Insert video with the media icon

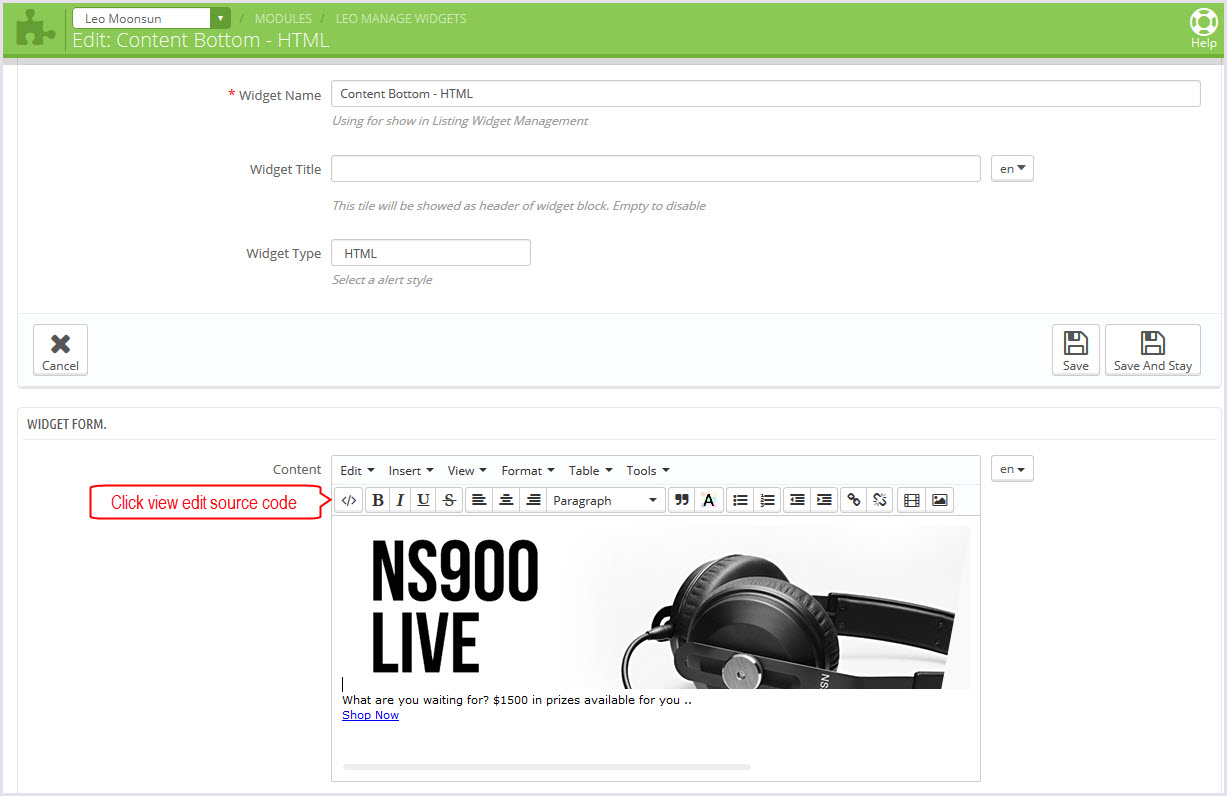tap(911, 500)
